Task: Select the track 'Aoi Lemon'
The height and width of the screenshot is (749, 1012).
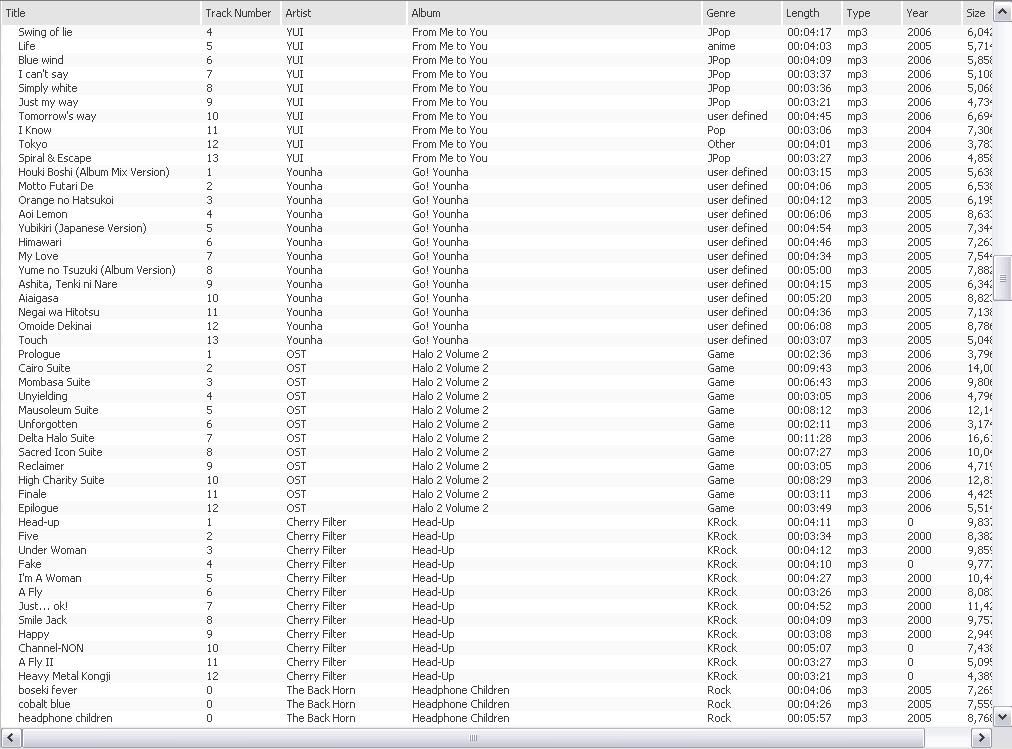Action: click(43, 214)
